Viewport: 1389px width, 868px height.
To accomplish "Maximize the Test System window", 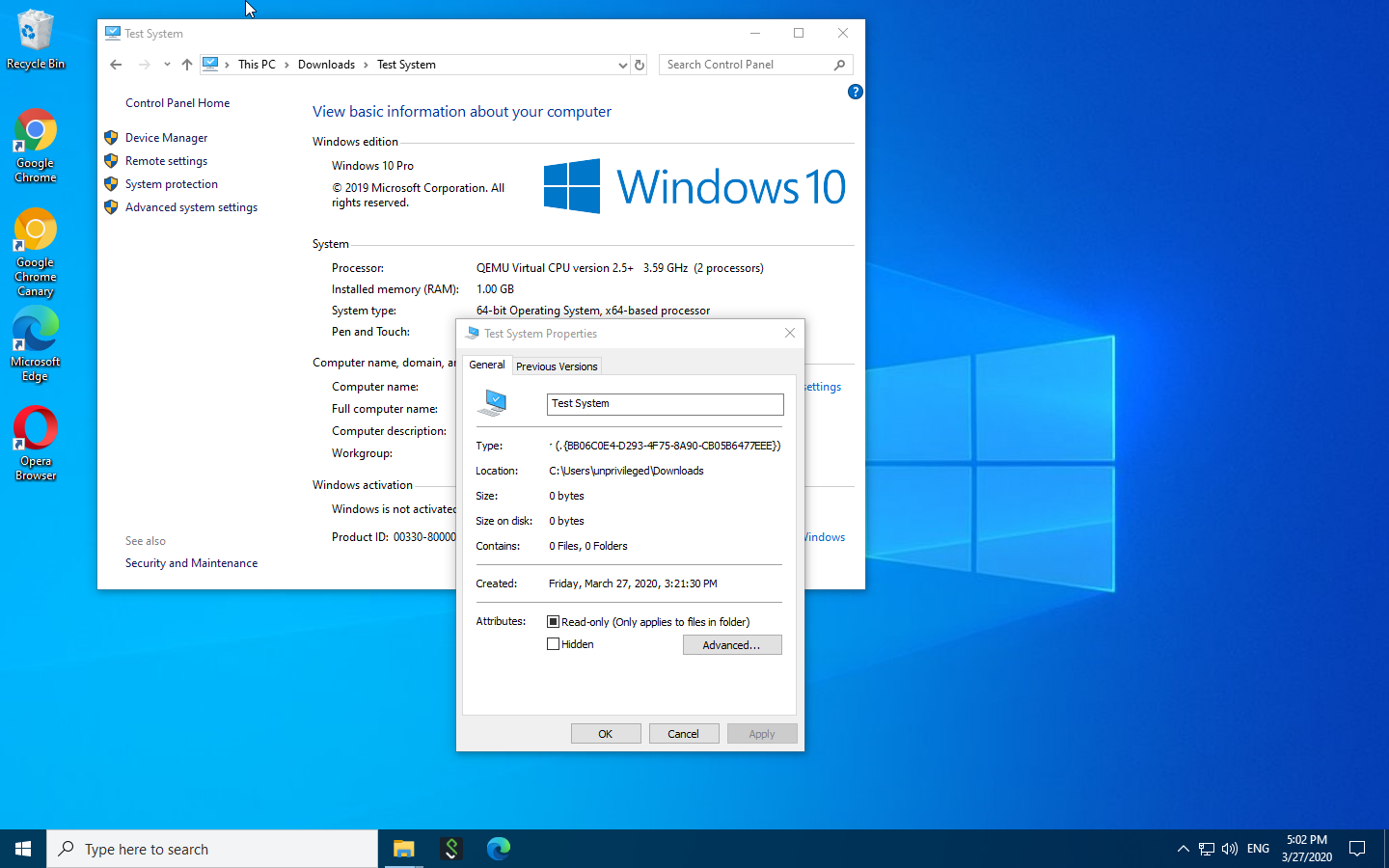I will coord(799,33).
